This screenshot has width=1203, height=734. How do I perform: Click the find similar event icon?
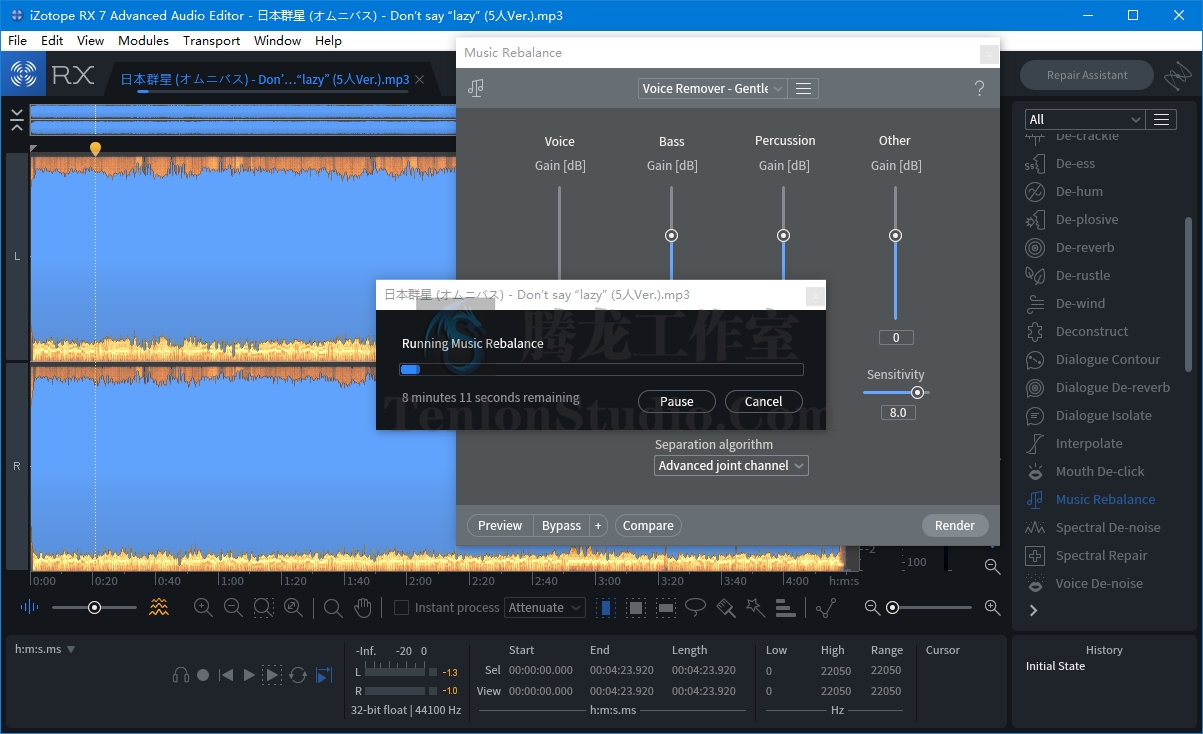[x=825, y=607]
